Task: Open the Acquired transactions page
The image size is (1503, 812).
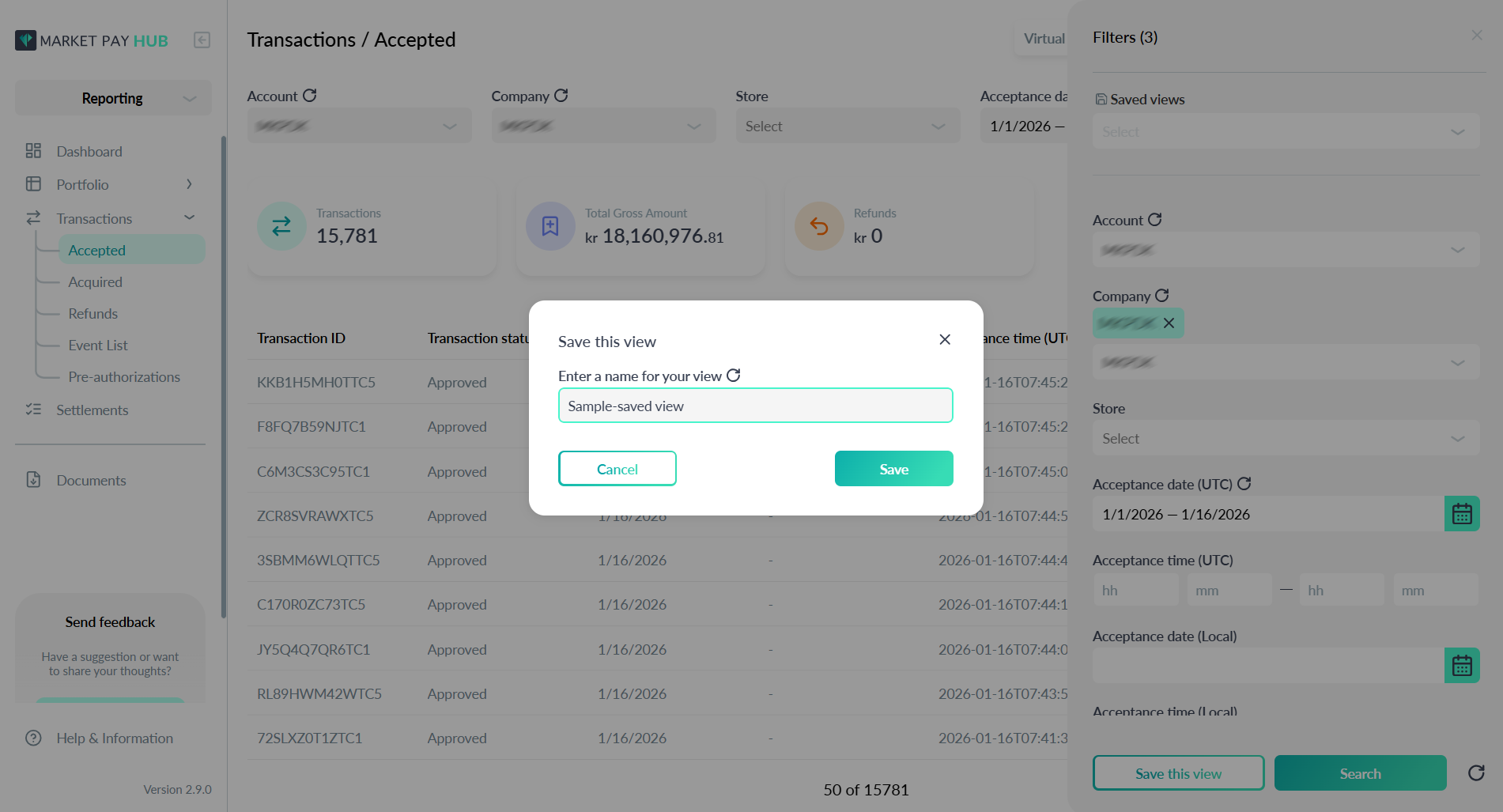Action: [x=95, y=282]
